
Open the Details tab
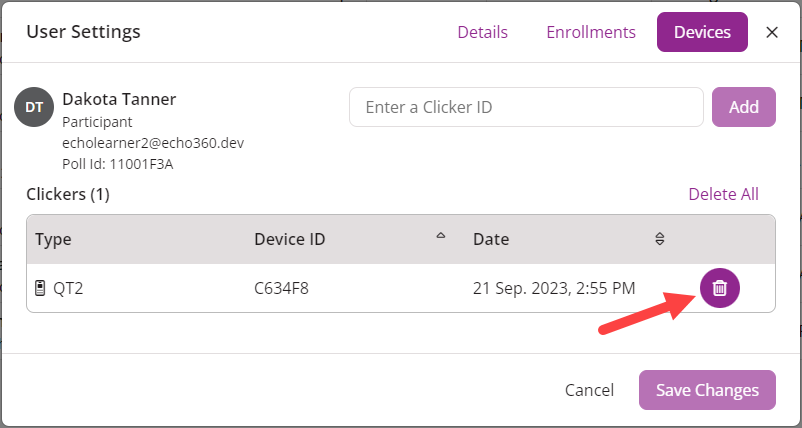tap(482, 32)
